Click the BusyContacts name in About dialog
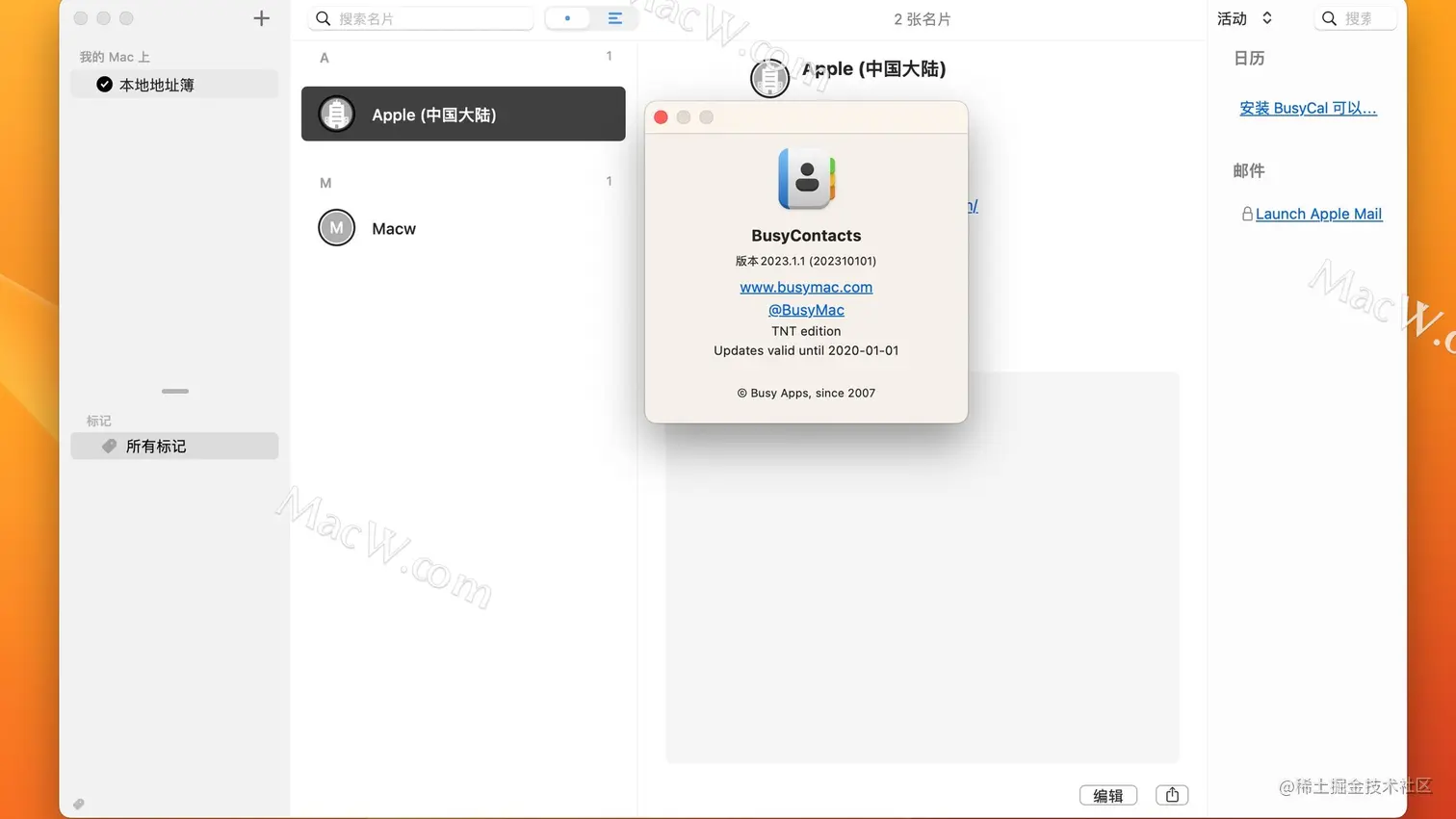The image size is (1456, 819). [x=806, y=236]
